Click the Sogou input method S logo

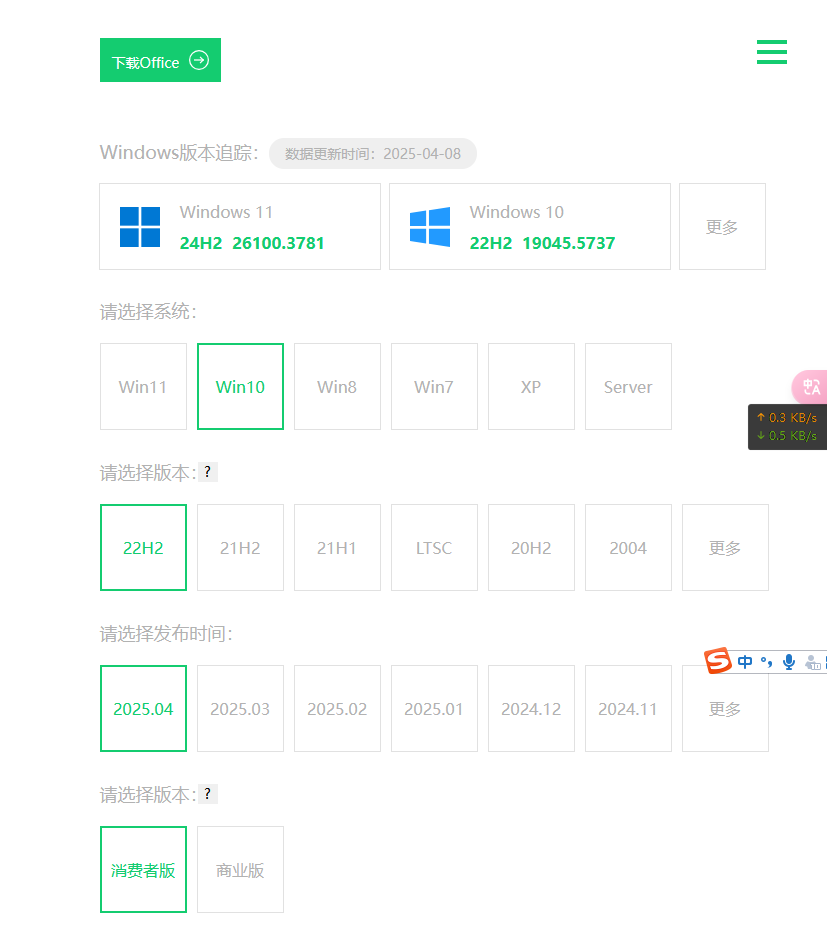[718, 660]
